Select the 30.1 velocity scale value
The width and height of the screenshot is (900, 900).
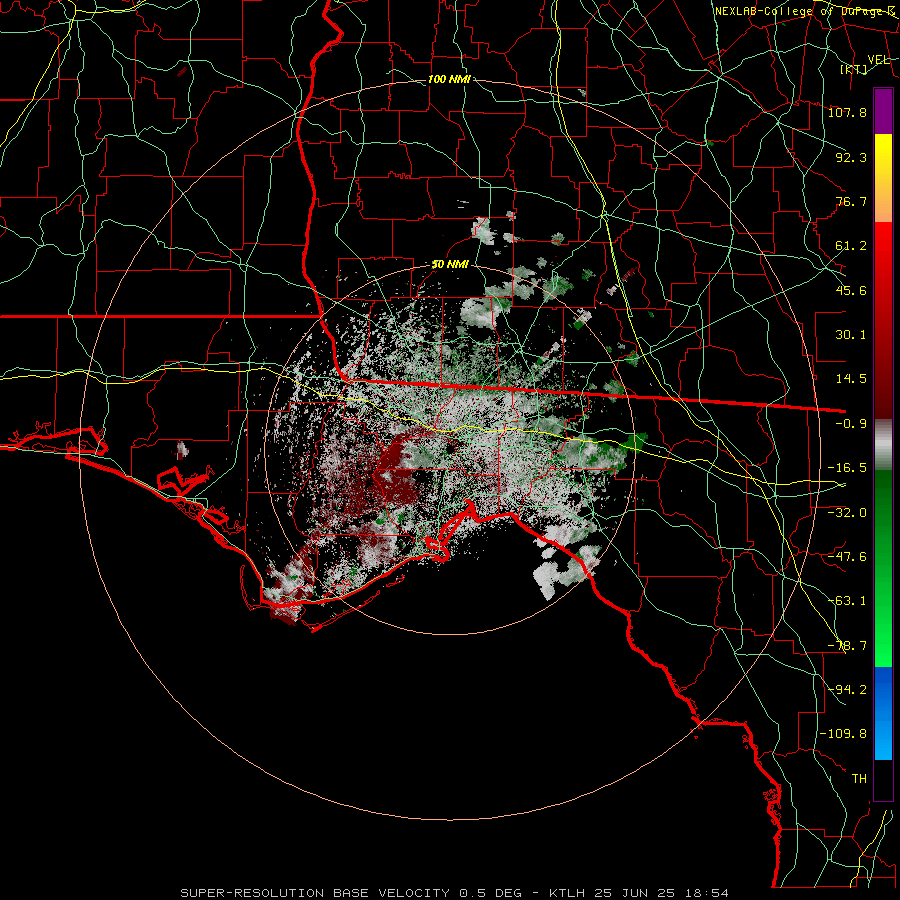coord(851,335)
